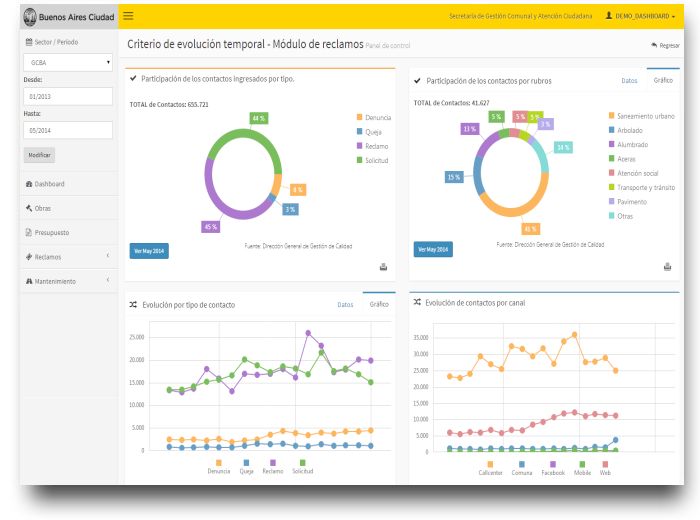Toggle the hamburger sidebar menu
This screenshot has width=700, height=520.
click(128, 16)
